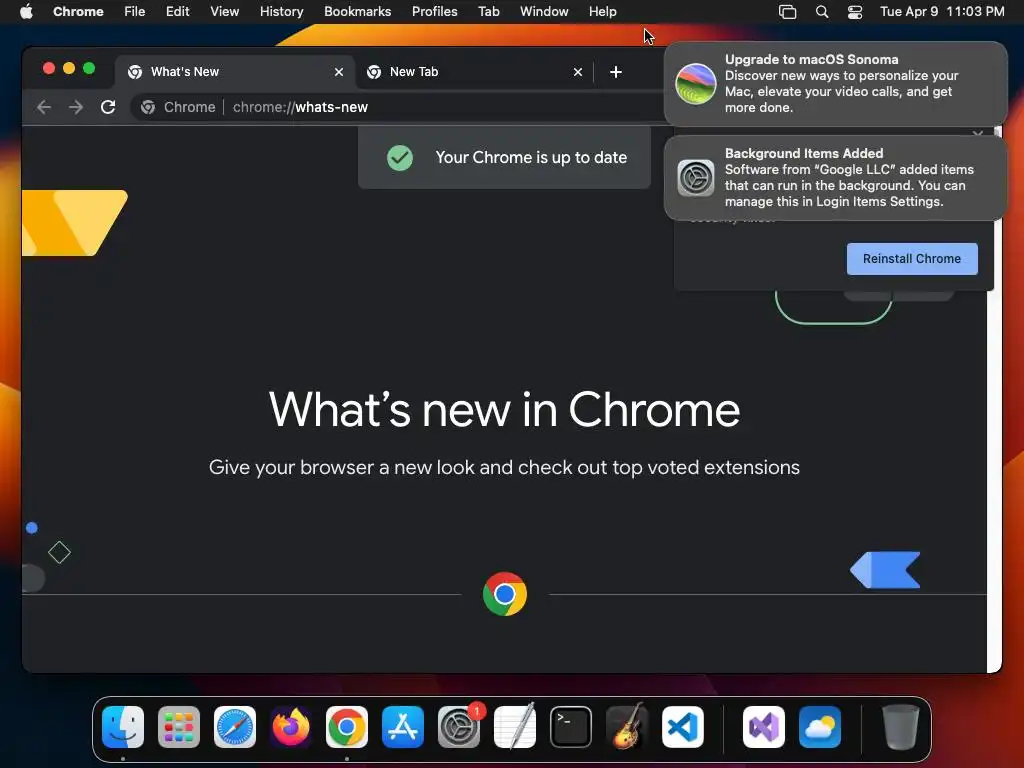This screenshot has height=768, width=1024.
Task: Open the Chrome application menu
Action: click(x=78, y=12)
